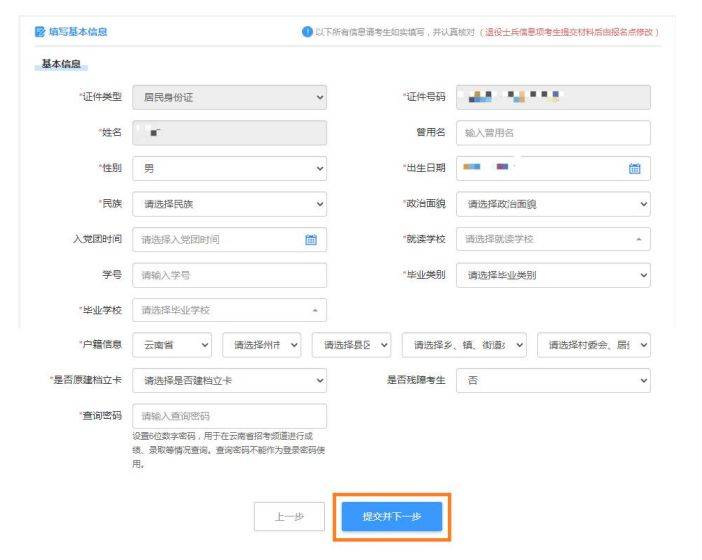Open the 政治面貌 dropdown
This screenshot has height=560, width=702.
pos(553,204)
